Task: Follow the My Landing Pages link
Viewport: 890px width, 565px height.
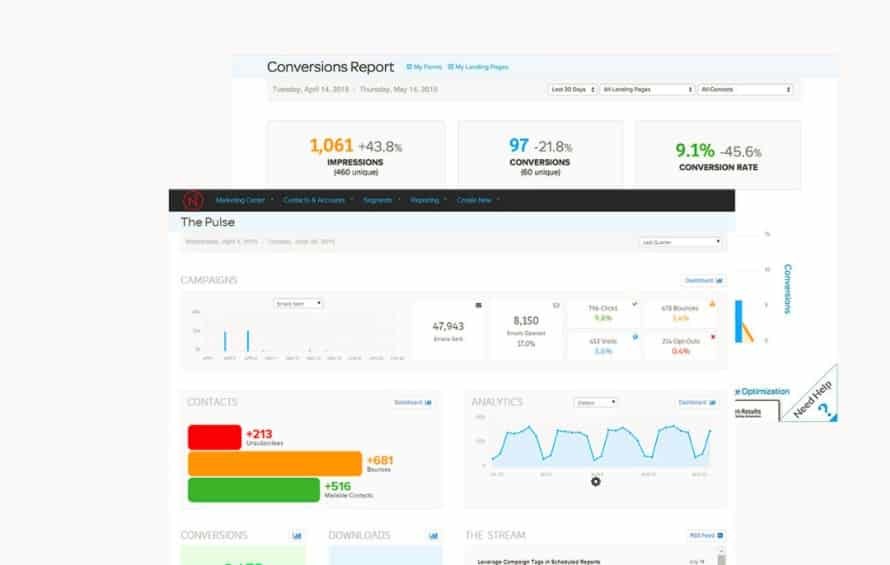Action: tap(480, 67)
